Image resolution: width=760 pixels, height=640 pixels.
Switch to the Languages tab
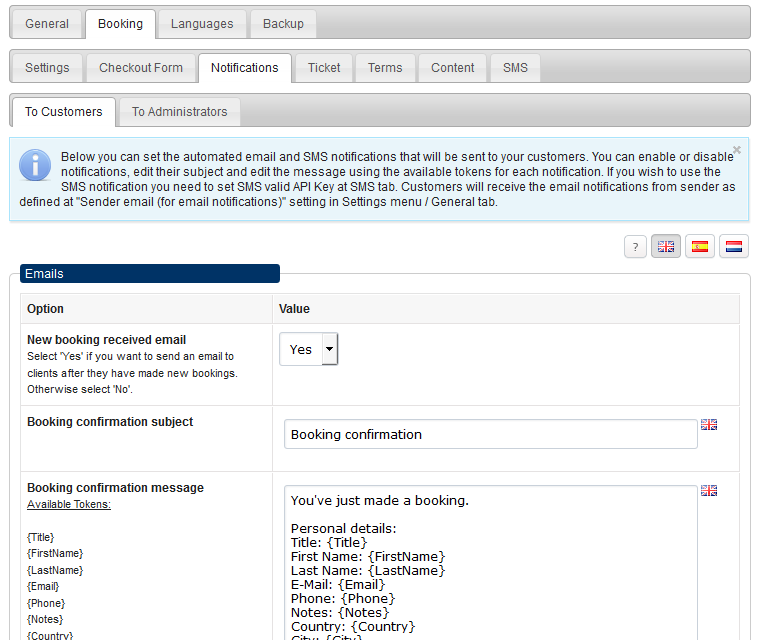(202, 24)
